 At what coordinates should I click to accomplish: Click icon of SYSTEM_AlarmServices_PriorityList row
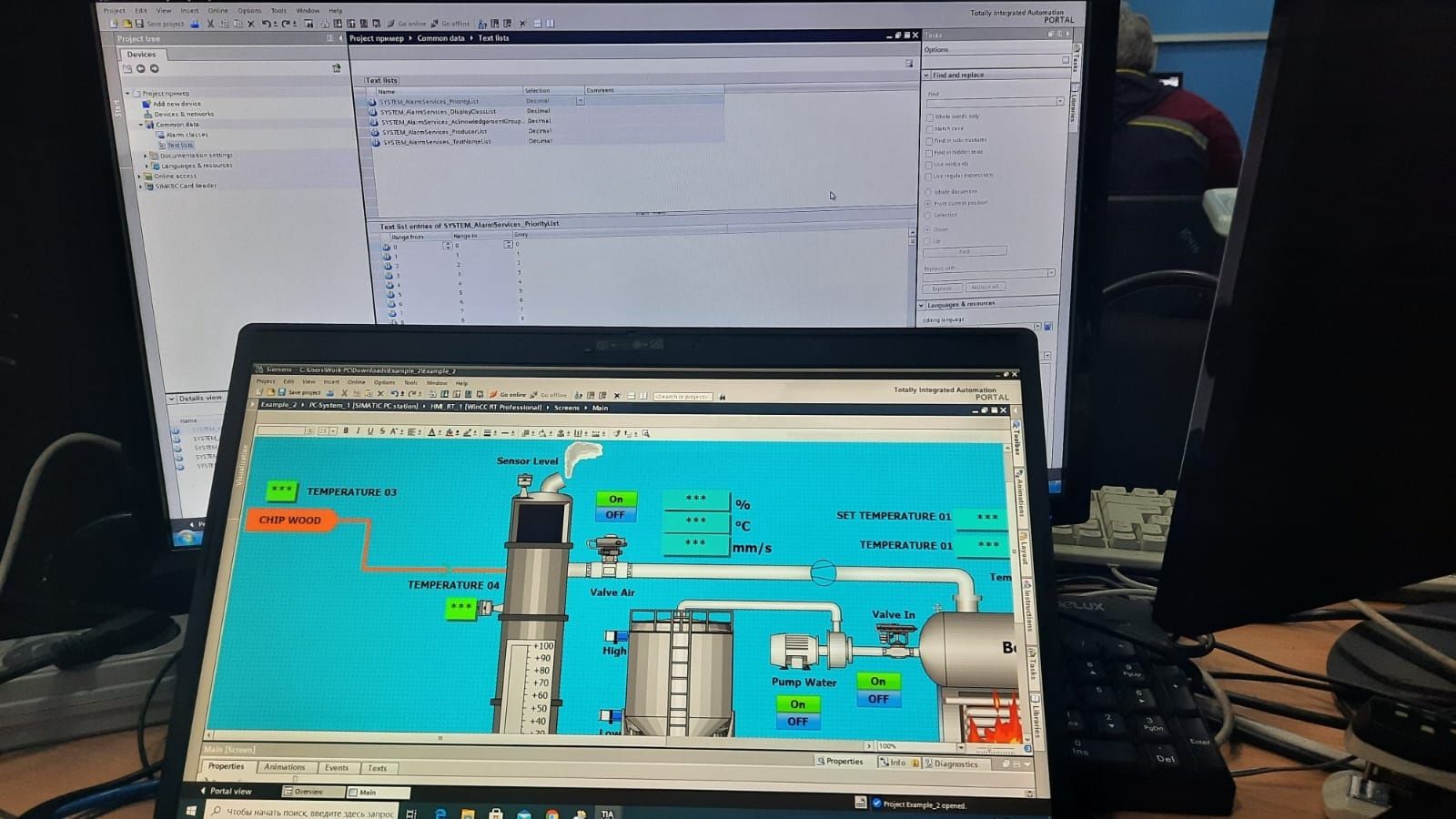[x=372, y=102]
